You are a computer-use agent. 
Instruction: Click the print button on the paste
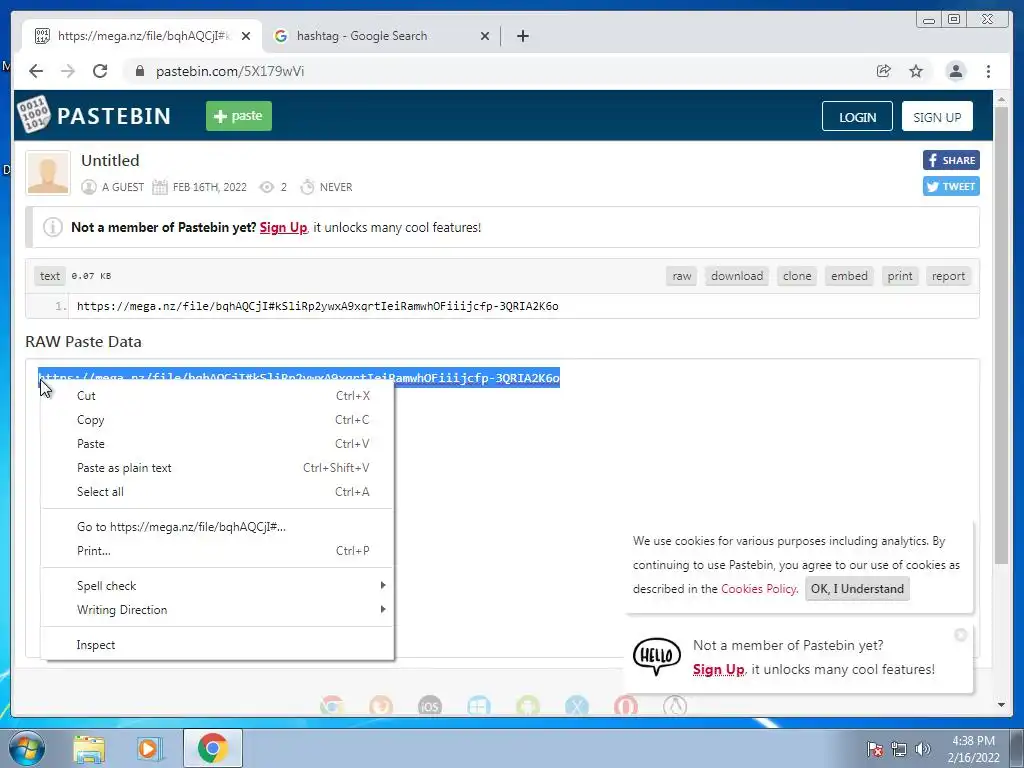click(x=900, y=276)
